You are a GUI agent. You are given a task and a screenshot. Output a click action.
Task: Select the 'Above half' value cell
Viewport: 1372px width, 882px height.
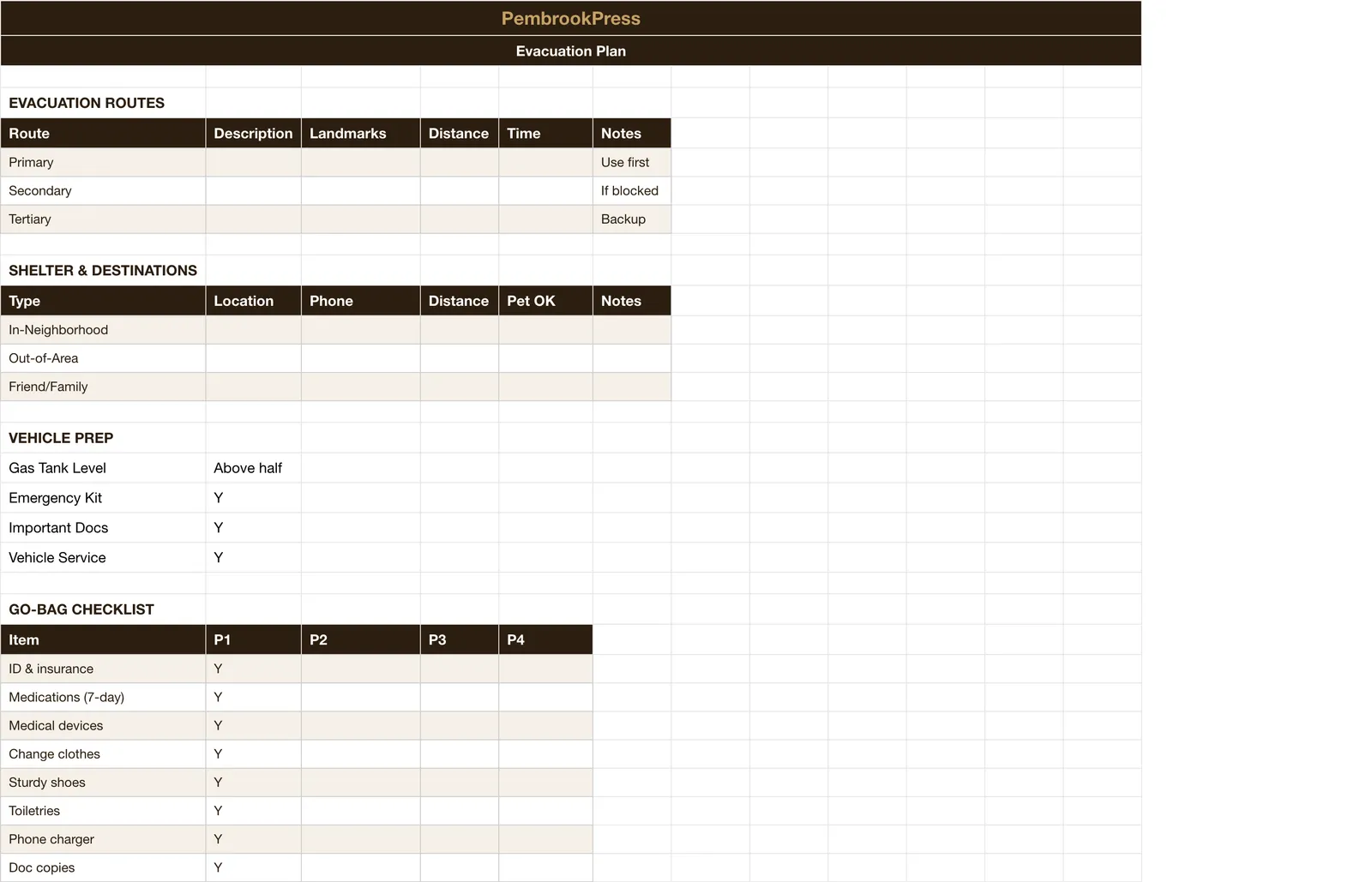[253, 468]
